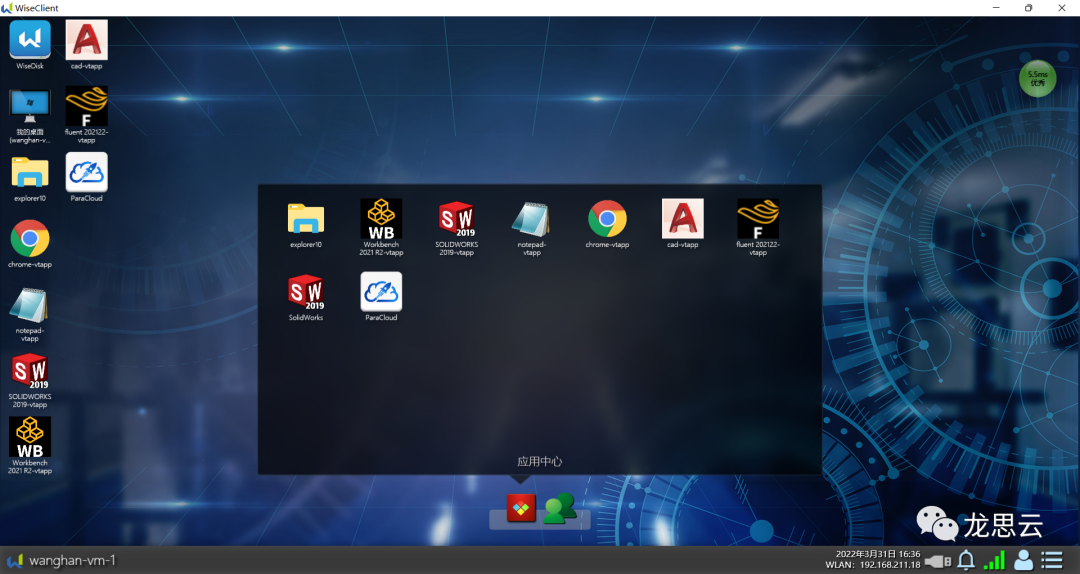Image resolution: width=1080 pixels, height=574 pixels.
Task: Click the green users dock icon
Action: [559, 509]
